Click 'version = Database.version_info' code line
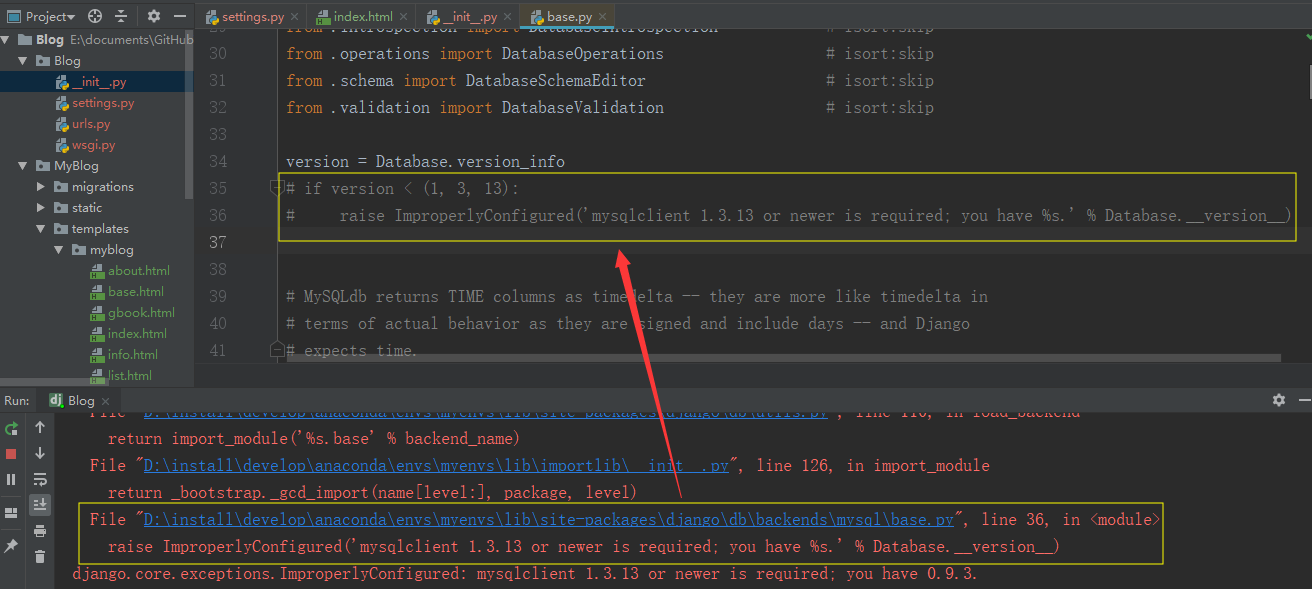1312x589 pixels. click(425, 161)
